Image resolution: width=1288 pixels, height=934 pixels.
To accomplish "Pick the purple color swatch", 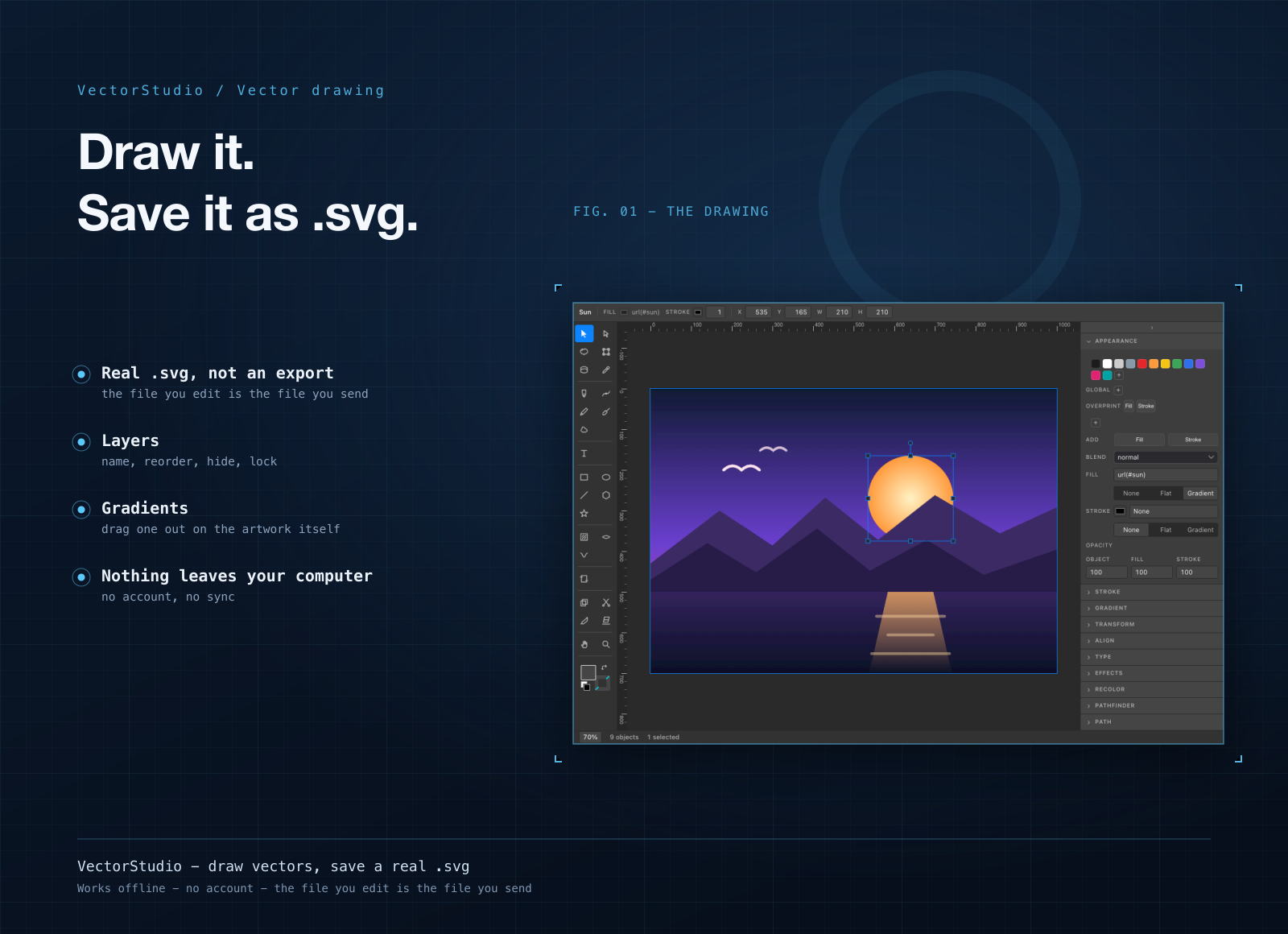I will [x=1200, y=364].
